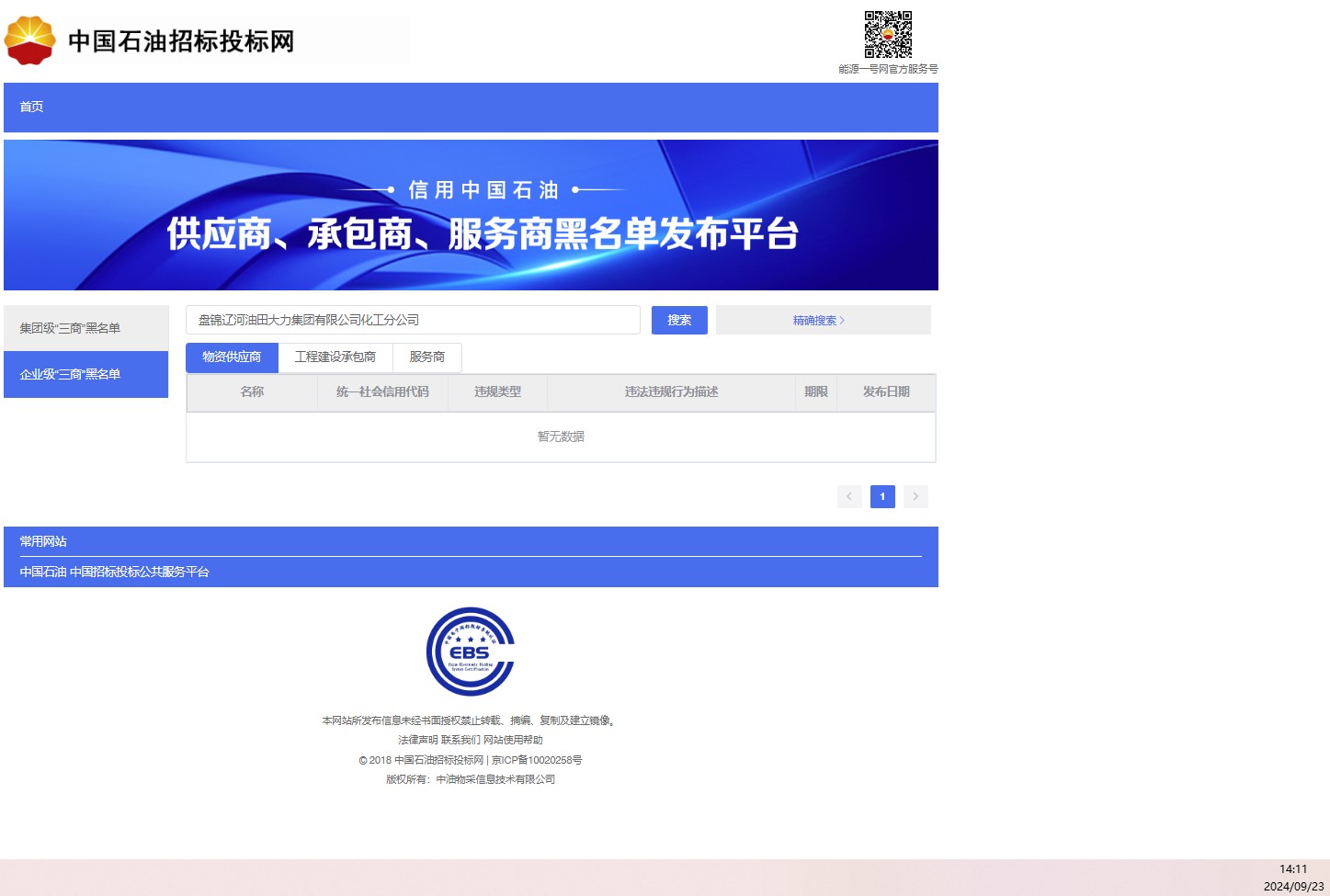Screen dimensions: 1330x896
Task: Click the 违法违规行为描述 column header
Action: (x=671, y=391)
